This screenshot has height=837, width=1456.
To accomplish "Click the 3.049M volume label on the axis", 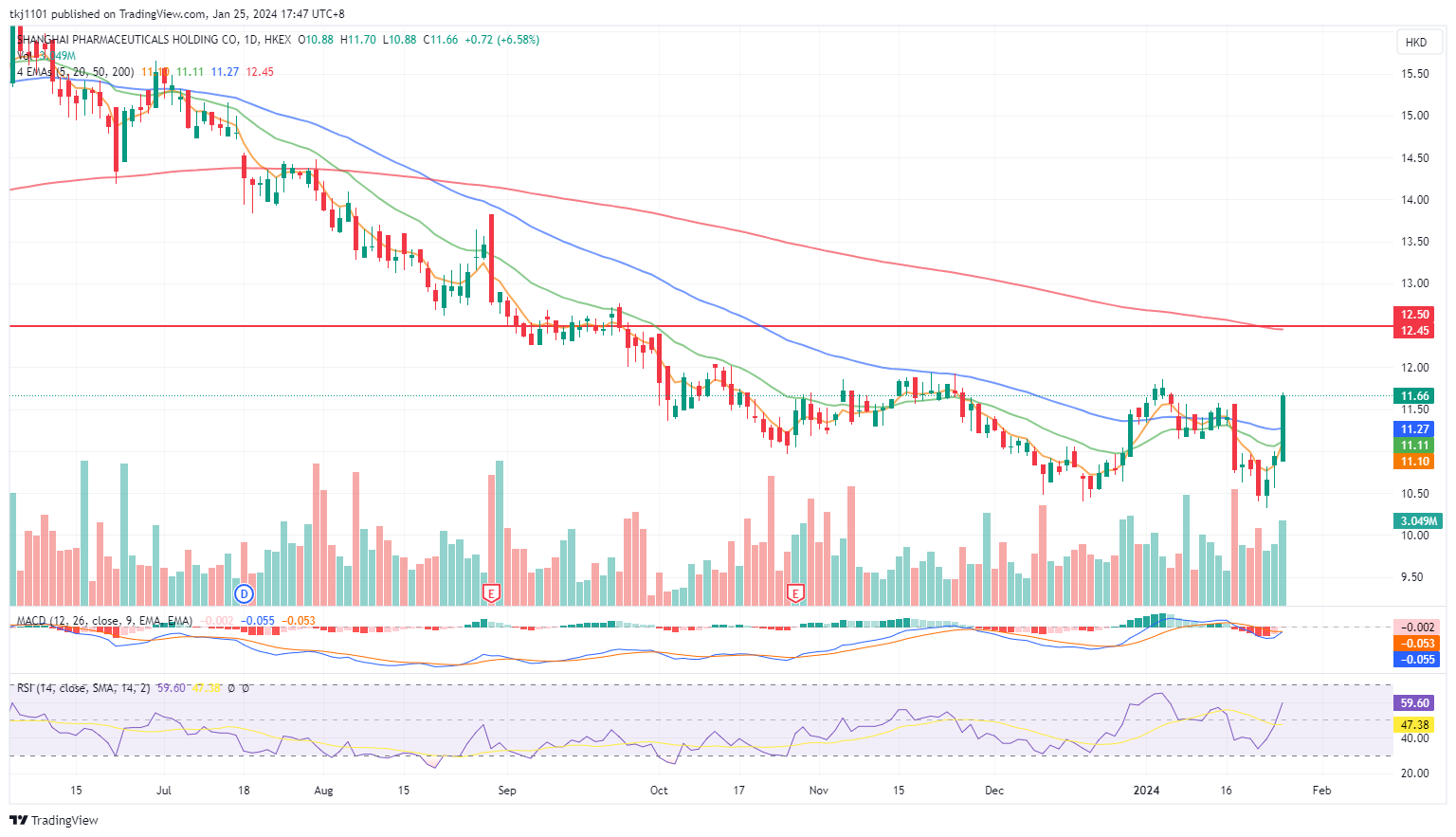I will point(1418,521).
